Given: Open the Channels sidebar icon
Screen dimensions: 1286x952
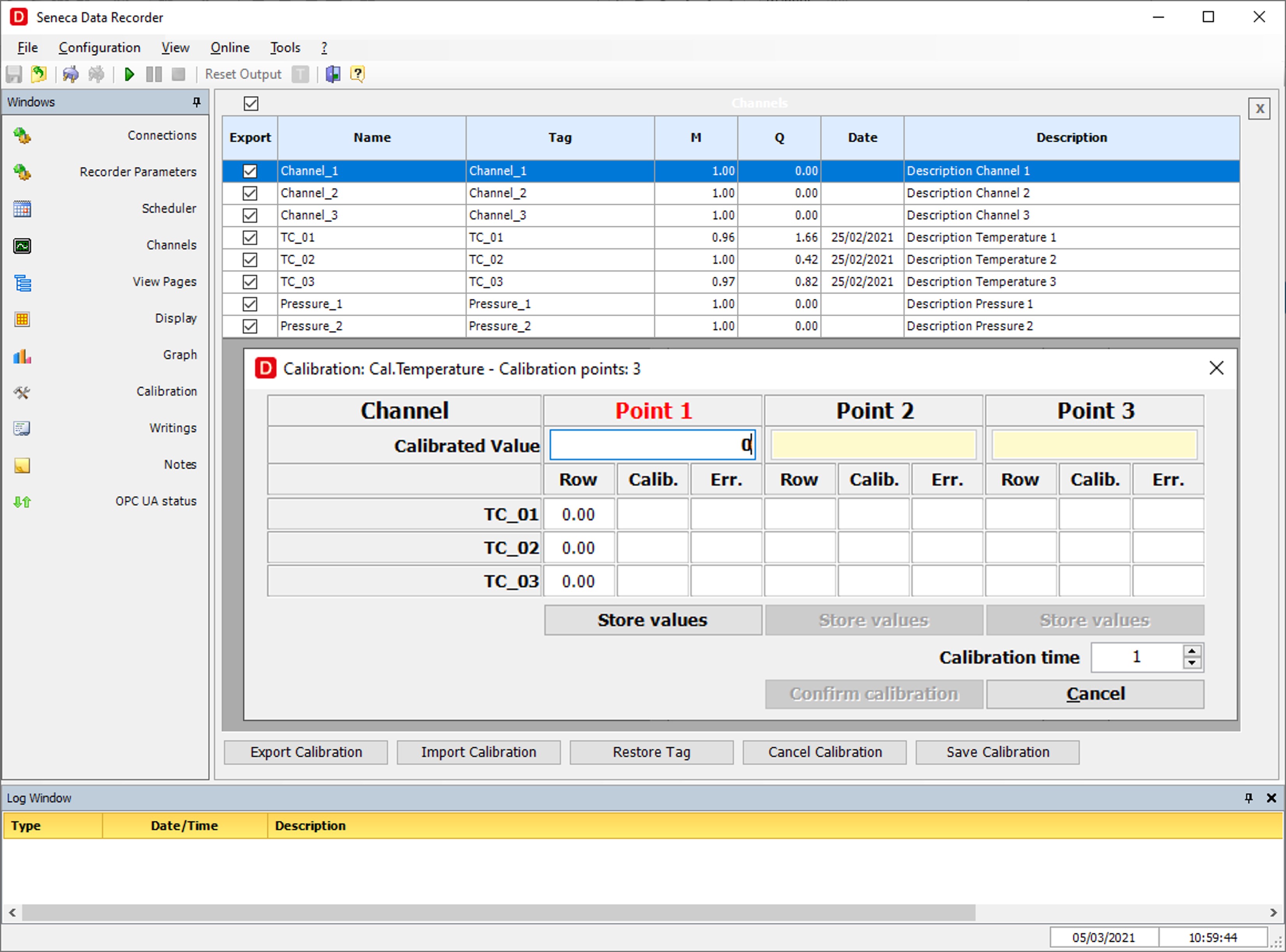Looking at the screenshot, I should [22, 246].
